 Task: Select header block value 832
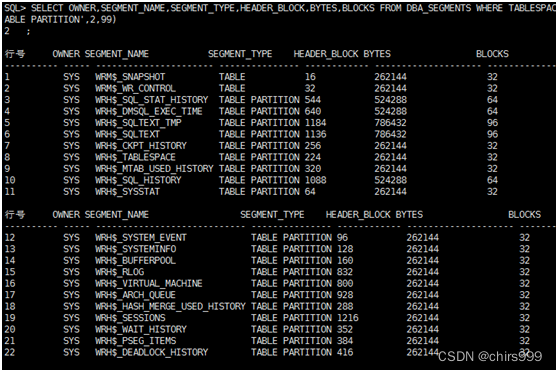[345, 272]
